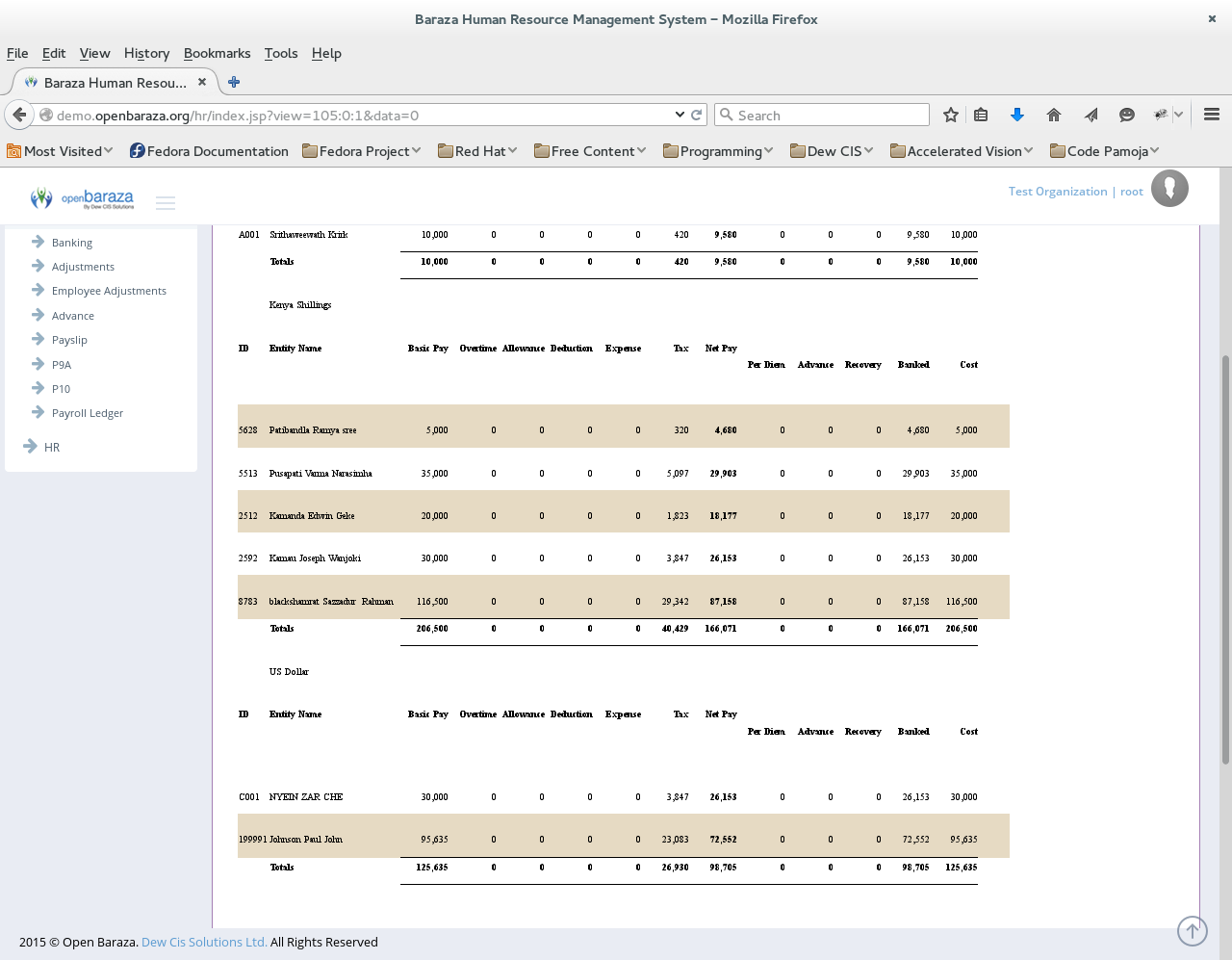Expand the Code Pamoja bookmarks folder

point(1105,151)
